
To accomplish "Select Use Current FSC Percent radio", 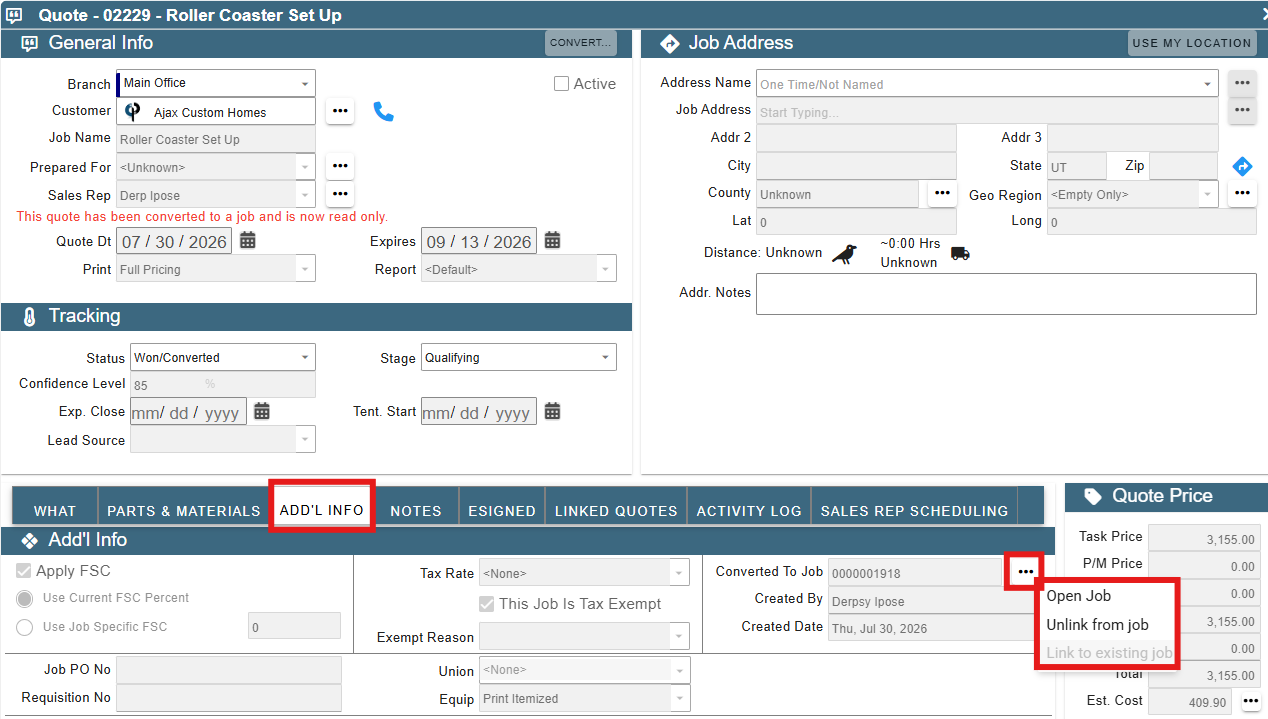I will pos(24,598).
